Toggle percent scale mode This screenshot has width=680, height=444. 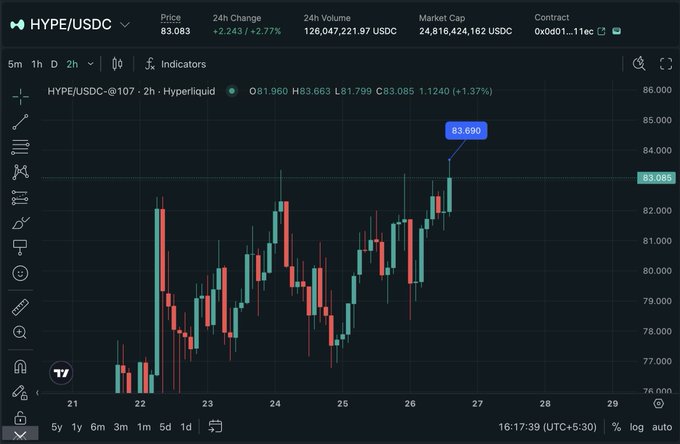tap(616, 427)
